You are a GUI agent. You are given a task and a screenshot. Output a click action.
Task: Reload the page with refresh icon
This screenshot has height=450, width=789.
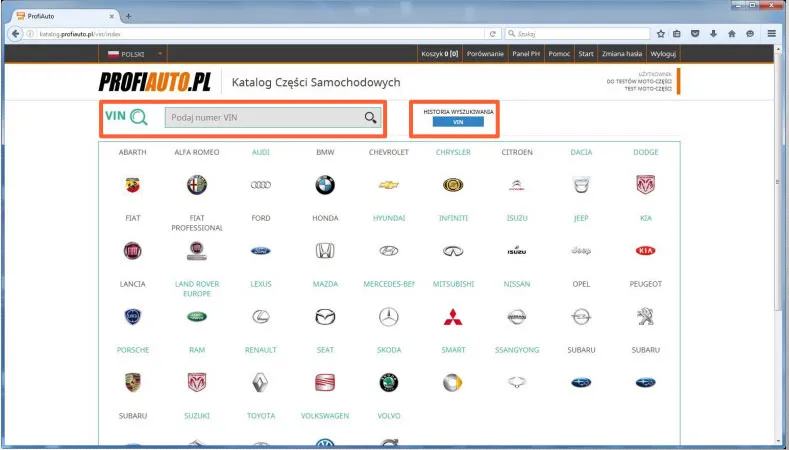(x=493, y=34)
